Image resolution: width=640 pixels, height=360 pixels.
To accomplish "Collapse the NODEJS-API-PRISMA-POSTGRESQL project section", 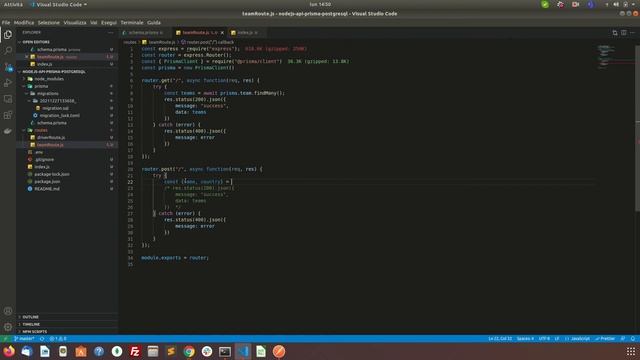I will (54, 71).
